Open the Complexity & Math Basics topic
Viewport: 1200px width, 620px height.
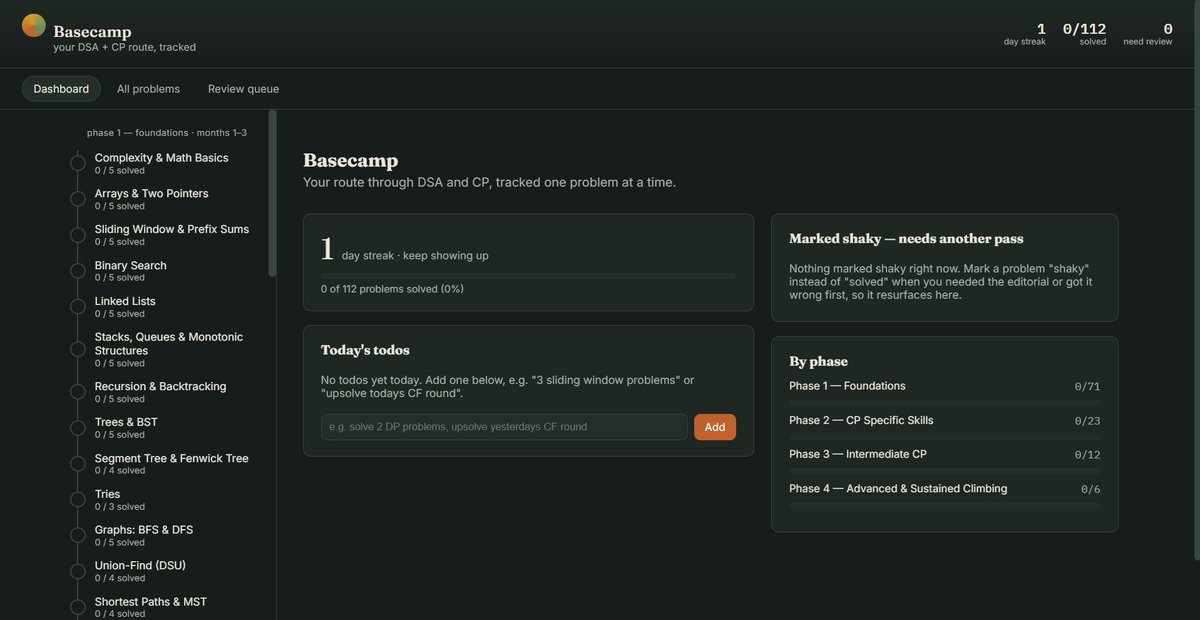coord(161,158)
